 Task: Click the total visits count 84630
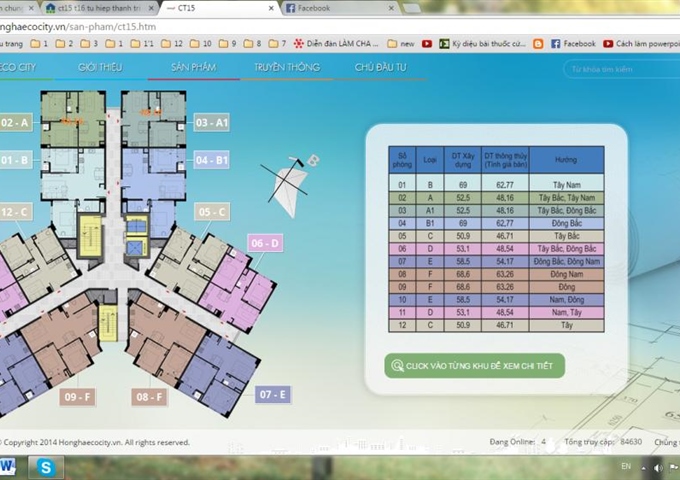click(631, 442)
